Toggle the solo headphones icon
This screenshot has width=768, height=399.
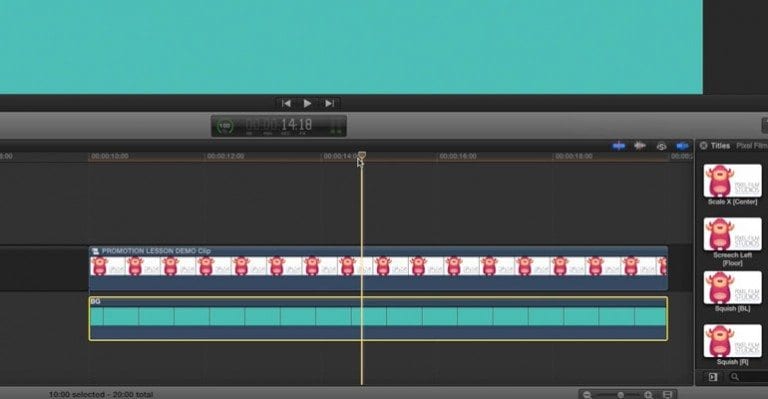point(661,146)
